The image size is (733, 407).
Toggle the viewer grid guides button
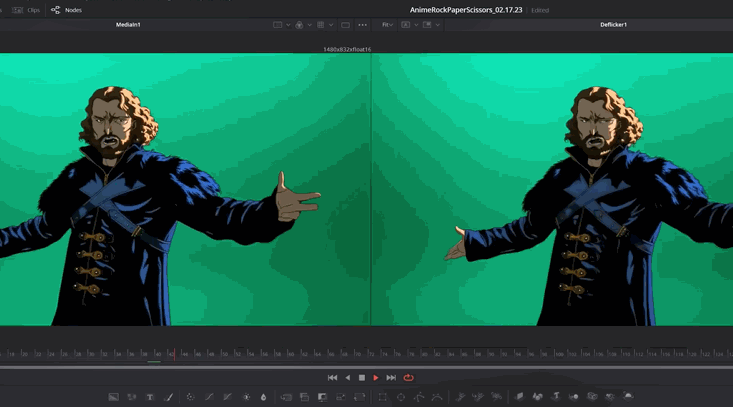pos(321,25)
